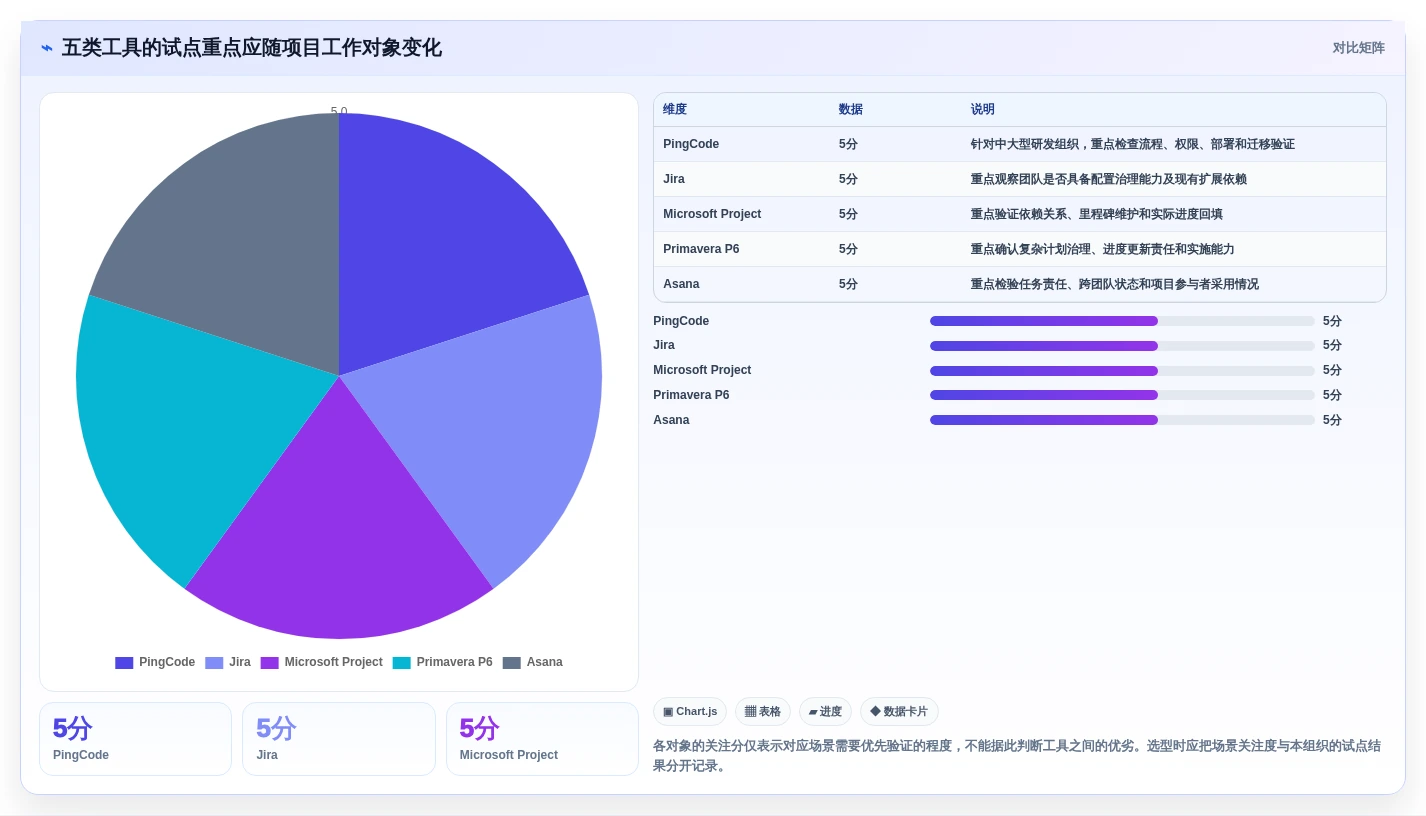
Task: Select Microsoft Project in the table's 维度 column
Action: [712, 215]
